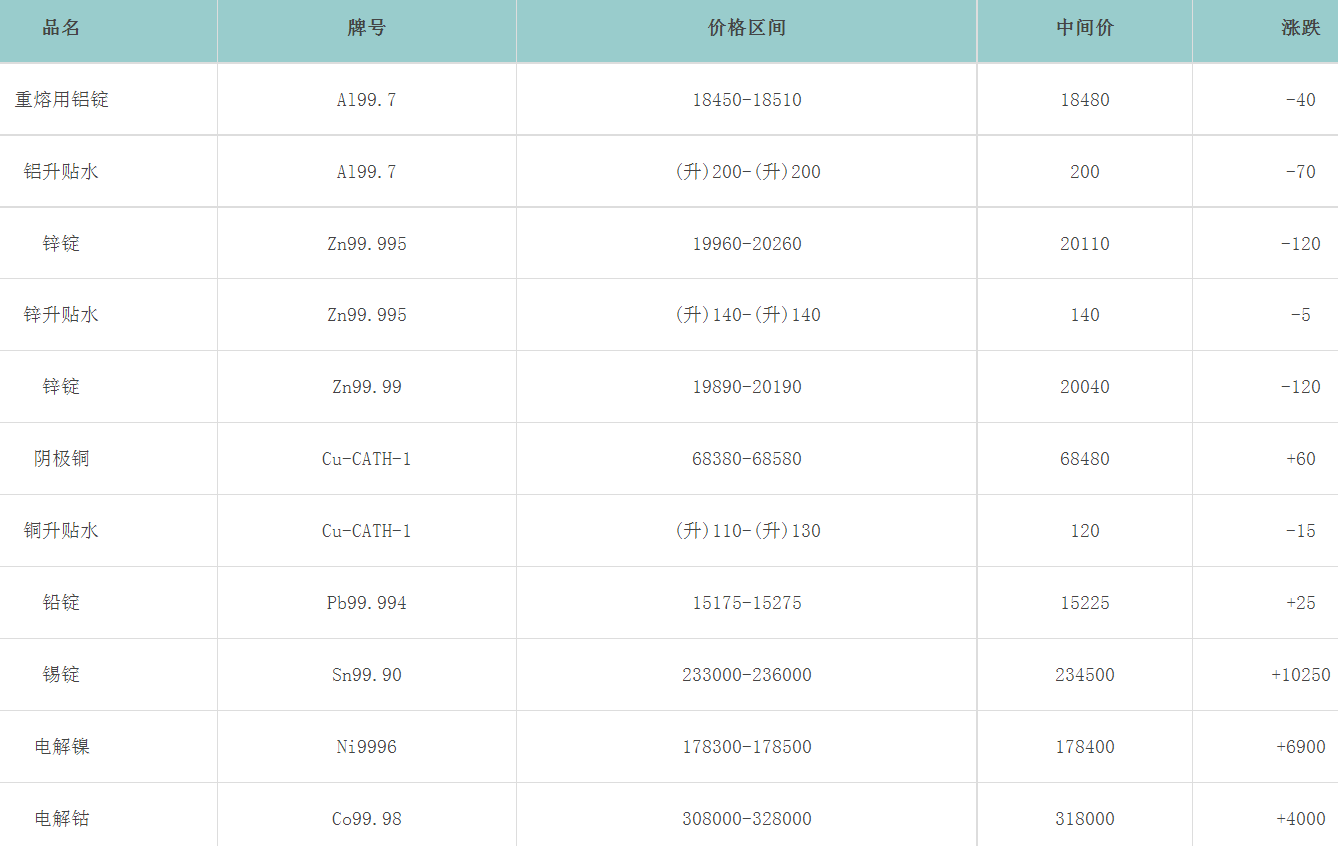Click the +10250 change value
Viewport: 1338px width, 846px height.
1300,675
